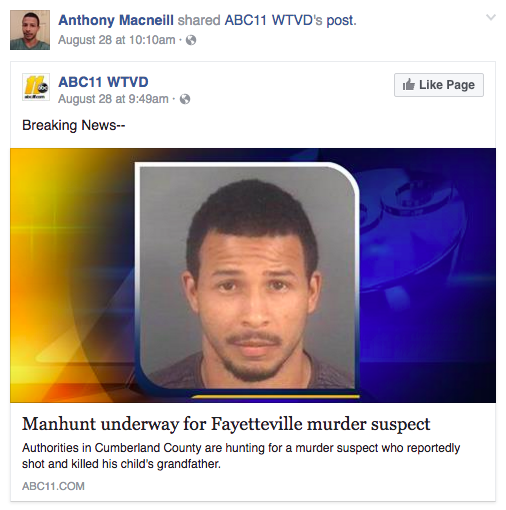The image size is (506, 510).
Task: Click the public globe icon beside 10:10am
Action: pos(191,40)
